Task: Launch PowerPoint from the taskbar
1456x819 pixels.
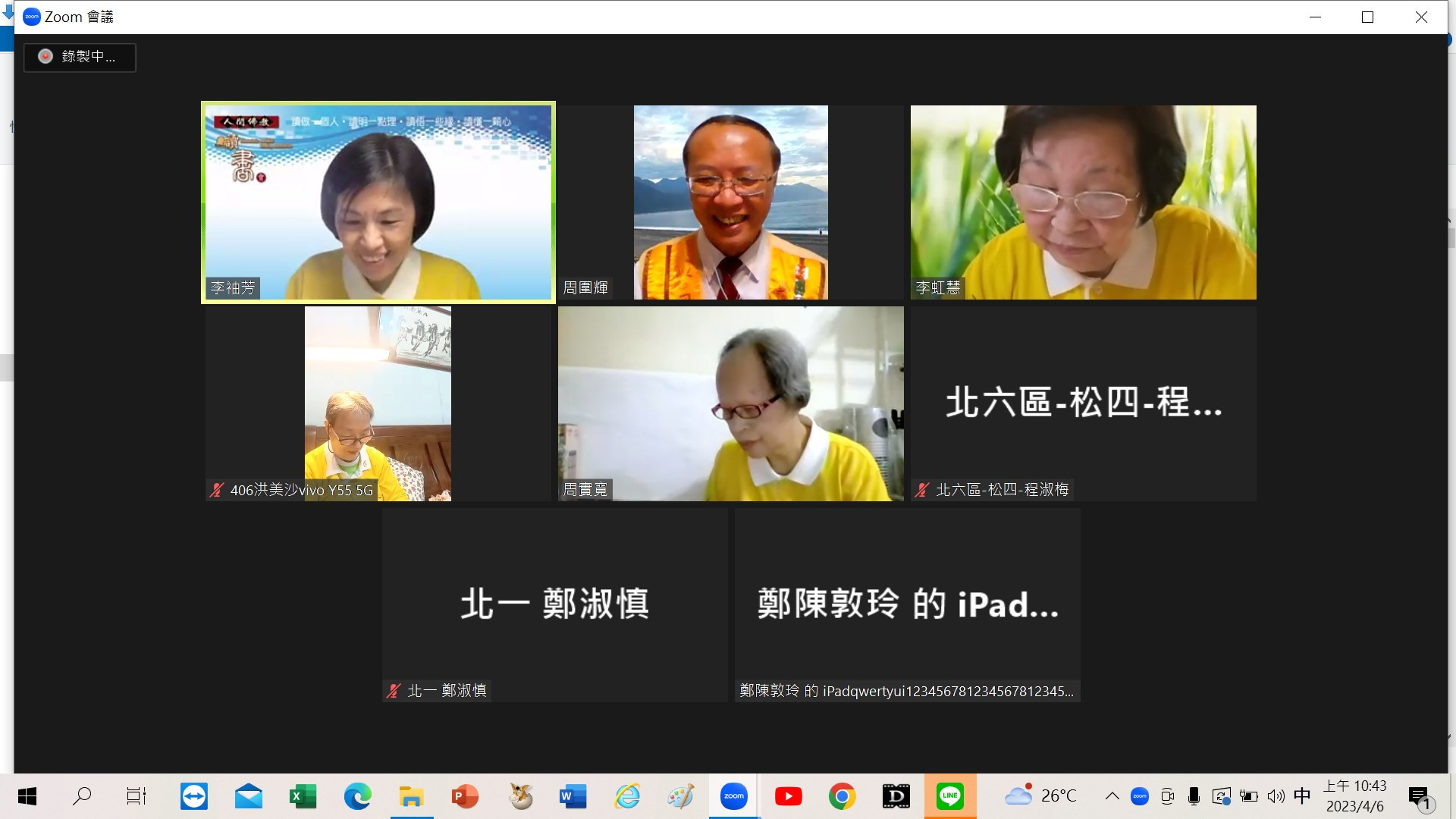Action: (465, 796)
